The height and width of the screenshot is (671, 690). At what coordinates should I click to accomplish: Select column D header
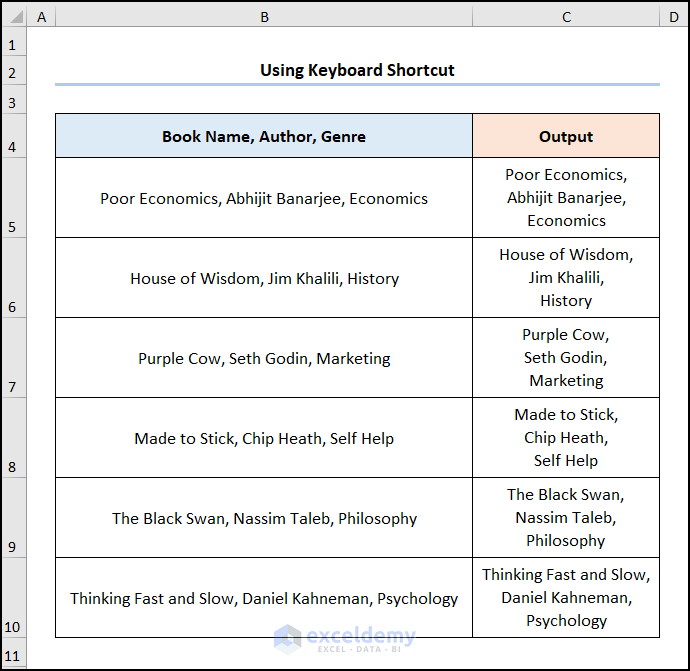click(674, 17)
